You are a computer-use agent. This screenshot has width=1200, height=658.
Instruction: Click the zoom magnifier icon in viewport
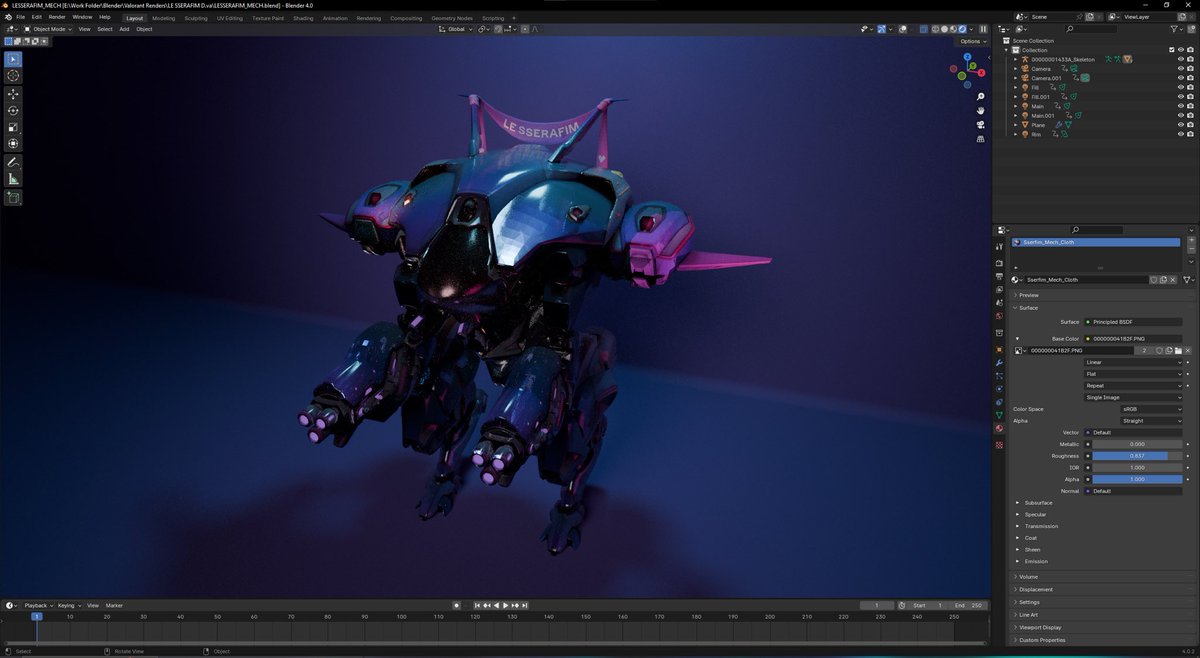[x=981, y=95]
